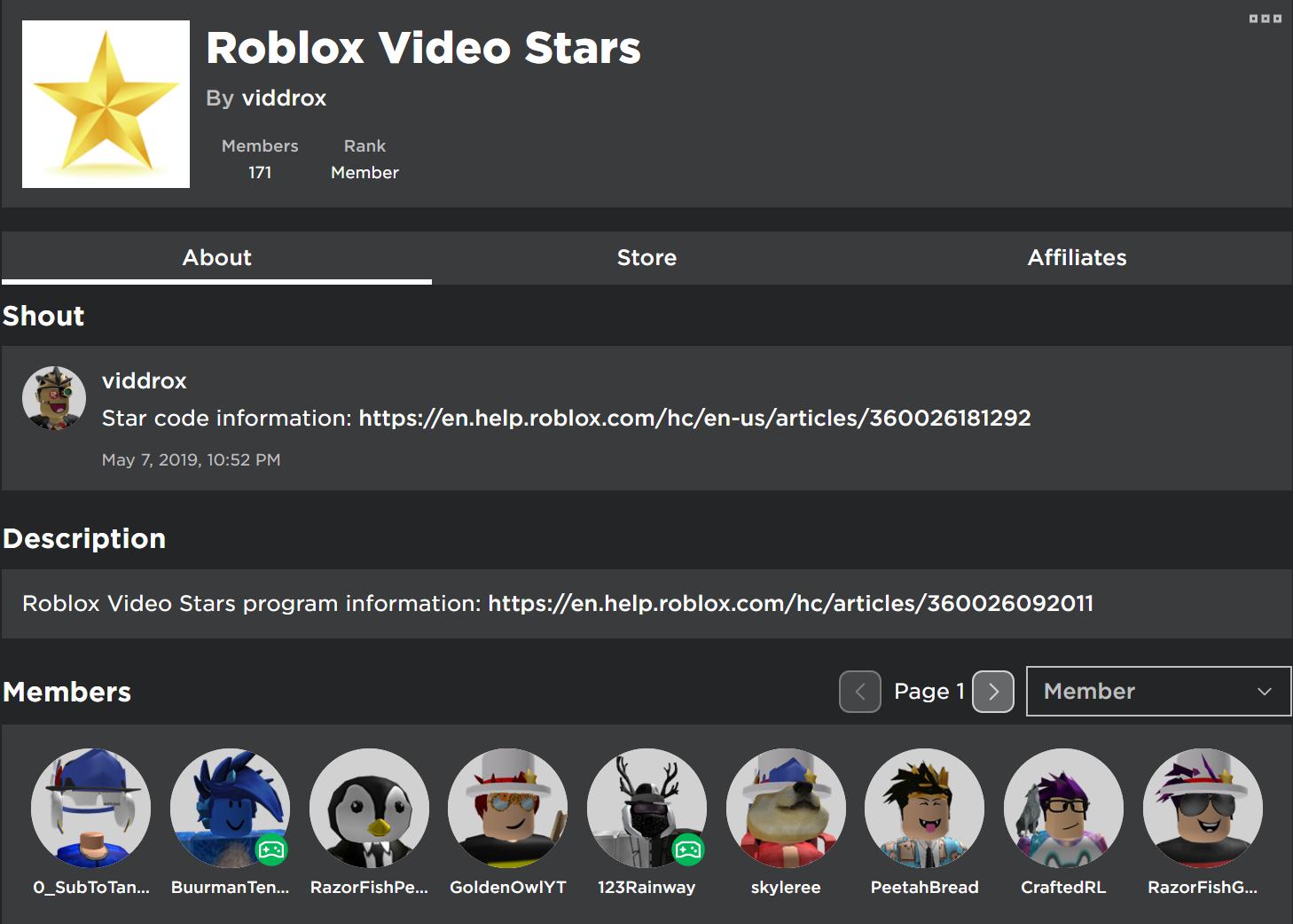Open viddrox username in the shout

[144, 380]
